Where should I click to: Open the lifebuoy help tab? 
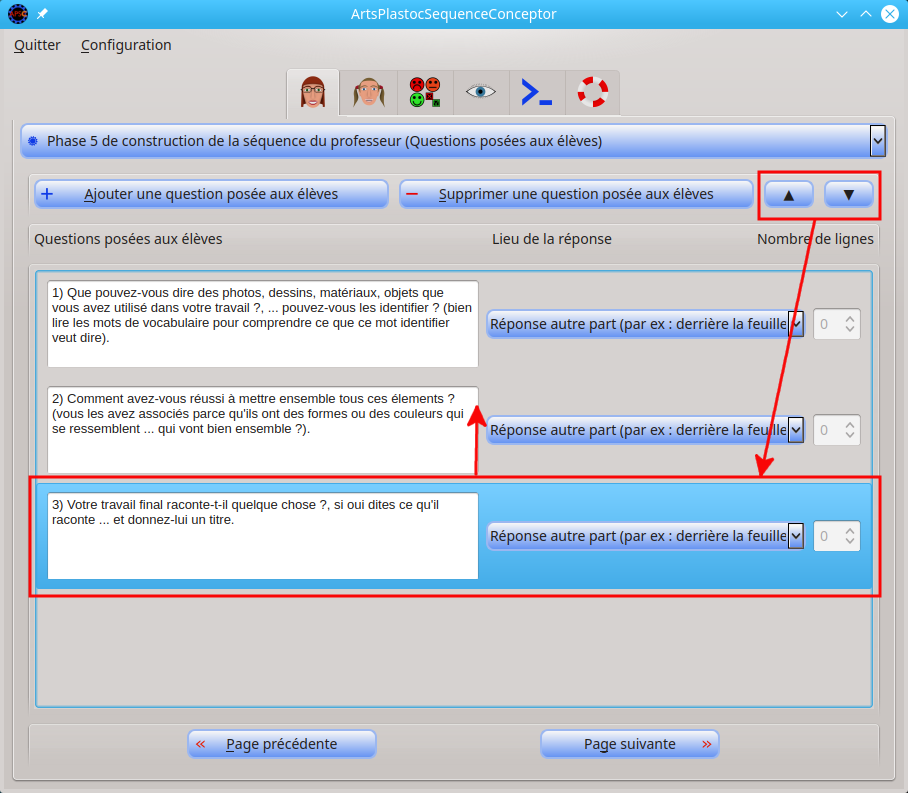[592, 93]
